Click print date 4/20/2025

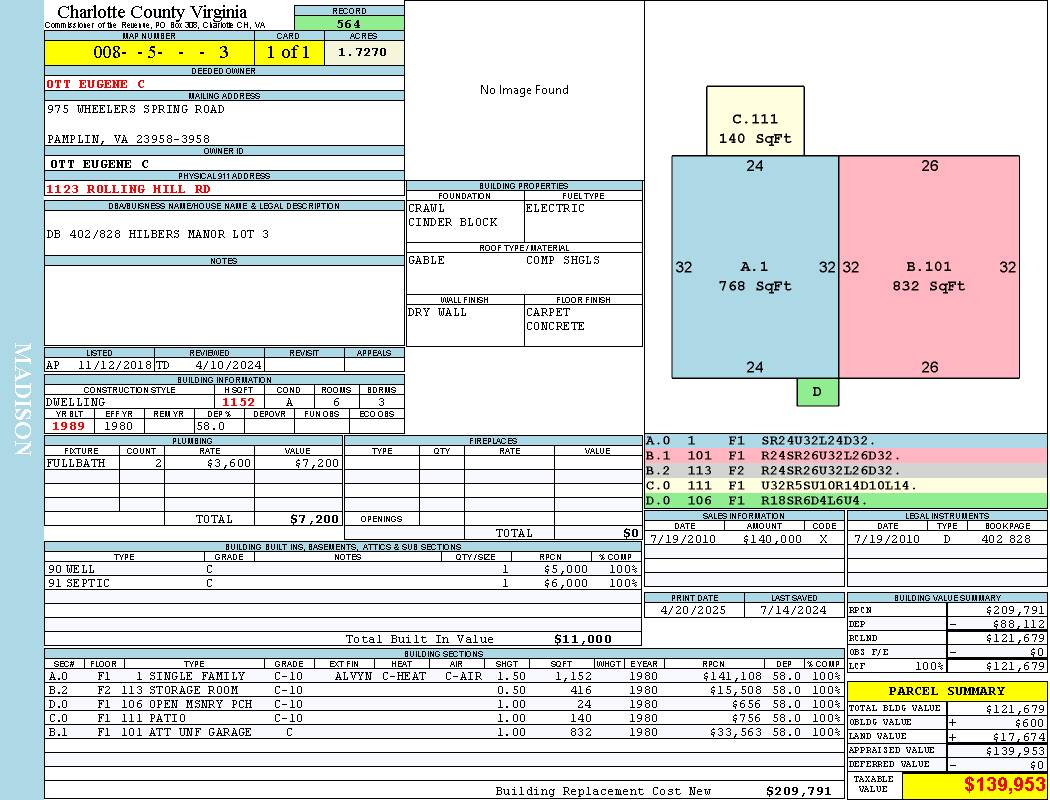coord(694,611)
